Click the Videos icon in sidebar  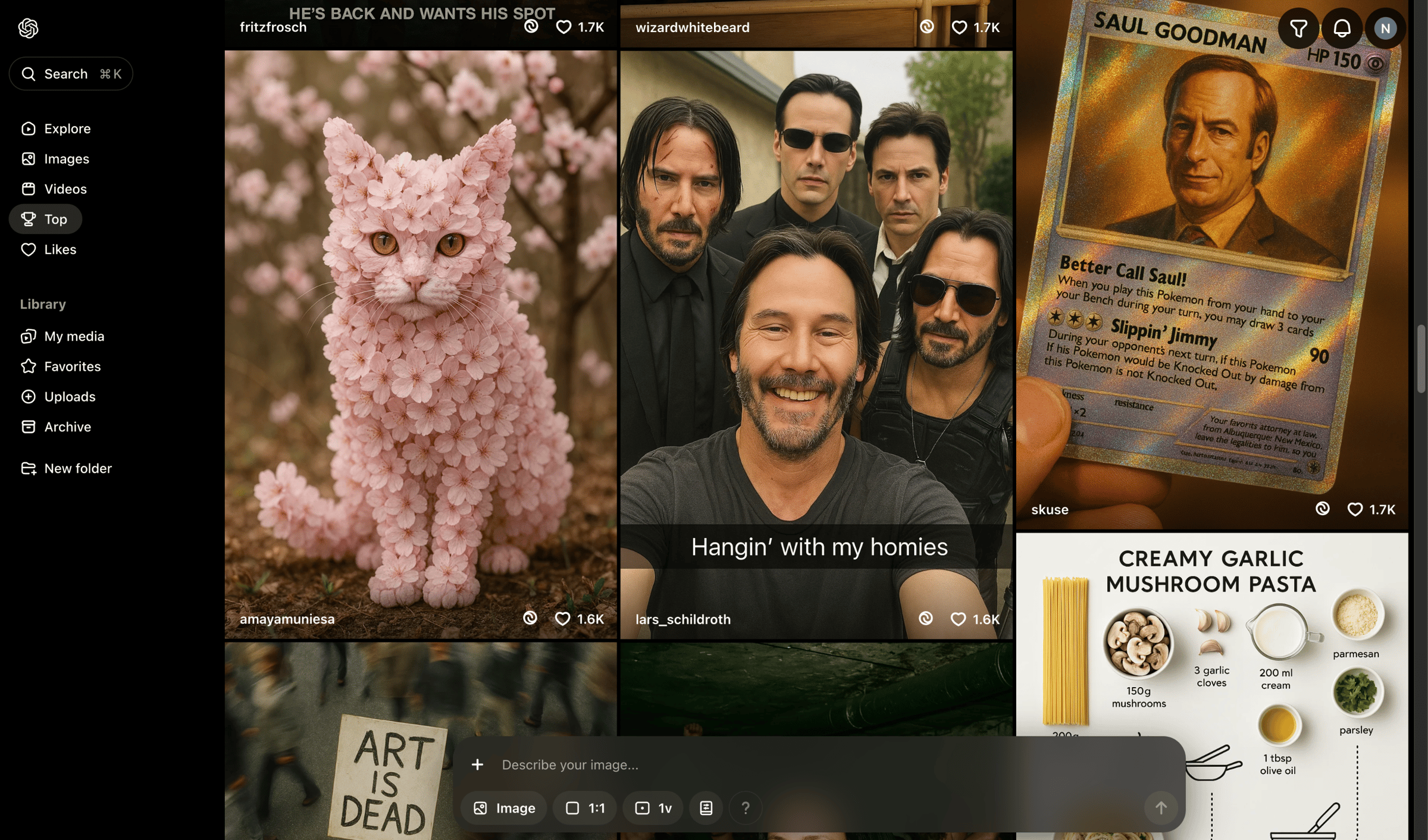tap(28, 189)
